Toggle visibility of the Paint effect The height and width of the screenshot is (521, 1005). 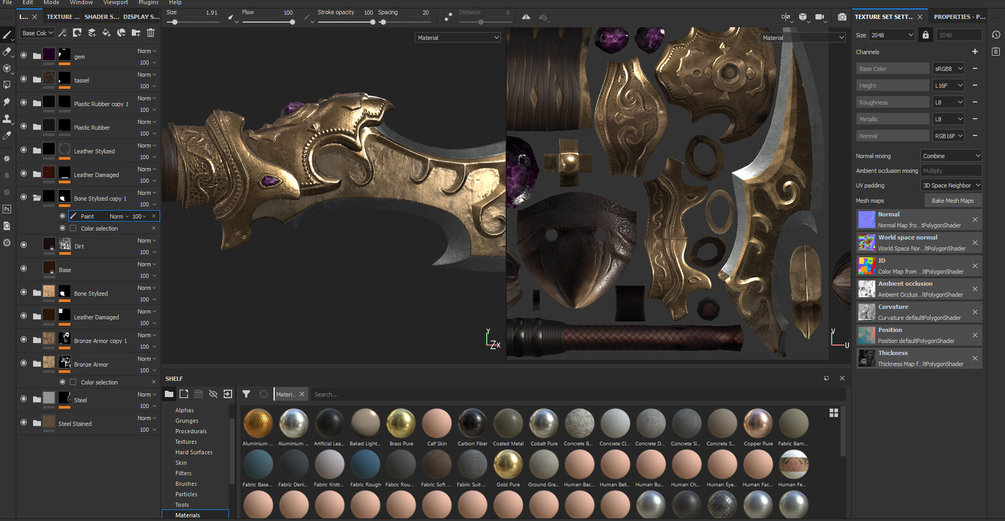(x=62, y=216)
